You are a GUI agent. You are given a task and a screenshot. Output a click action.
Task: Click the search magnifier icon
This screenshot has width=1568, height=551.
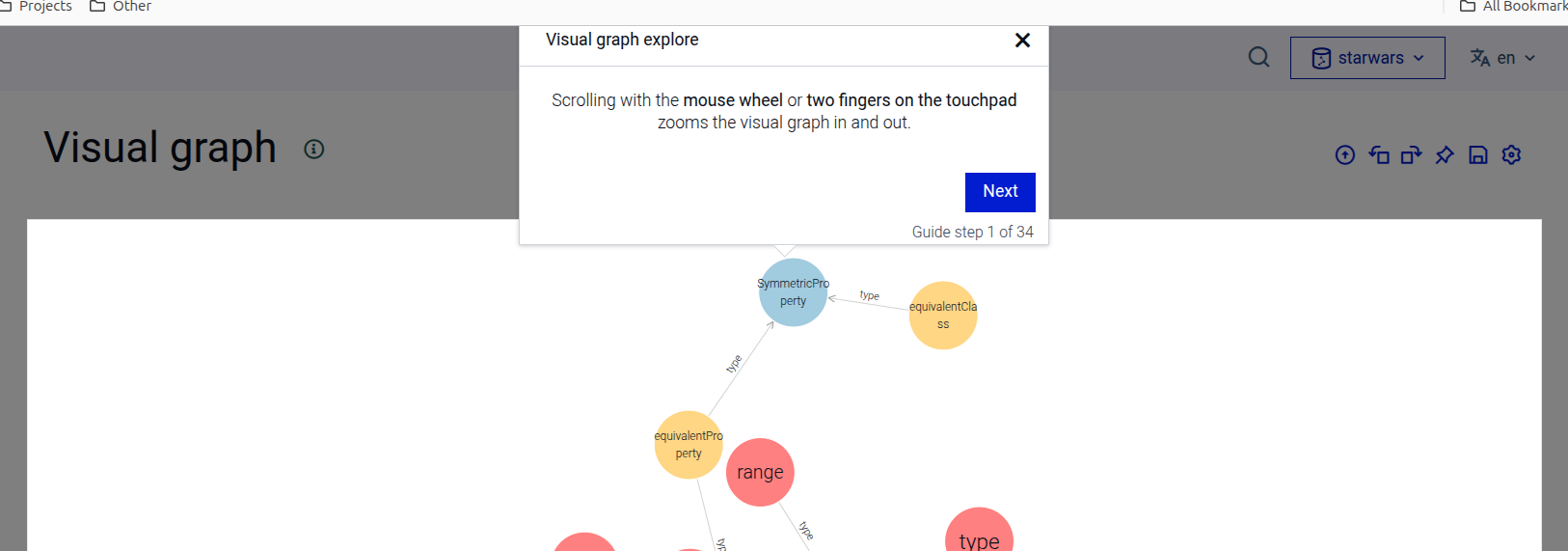coord(1258,57)
